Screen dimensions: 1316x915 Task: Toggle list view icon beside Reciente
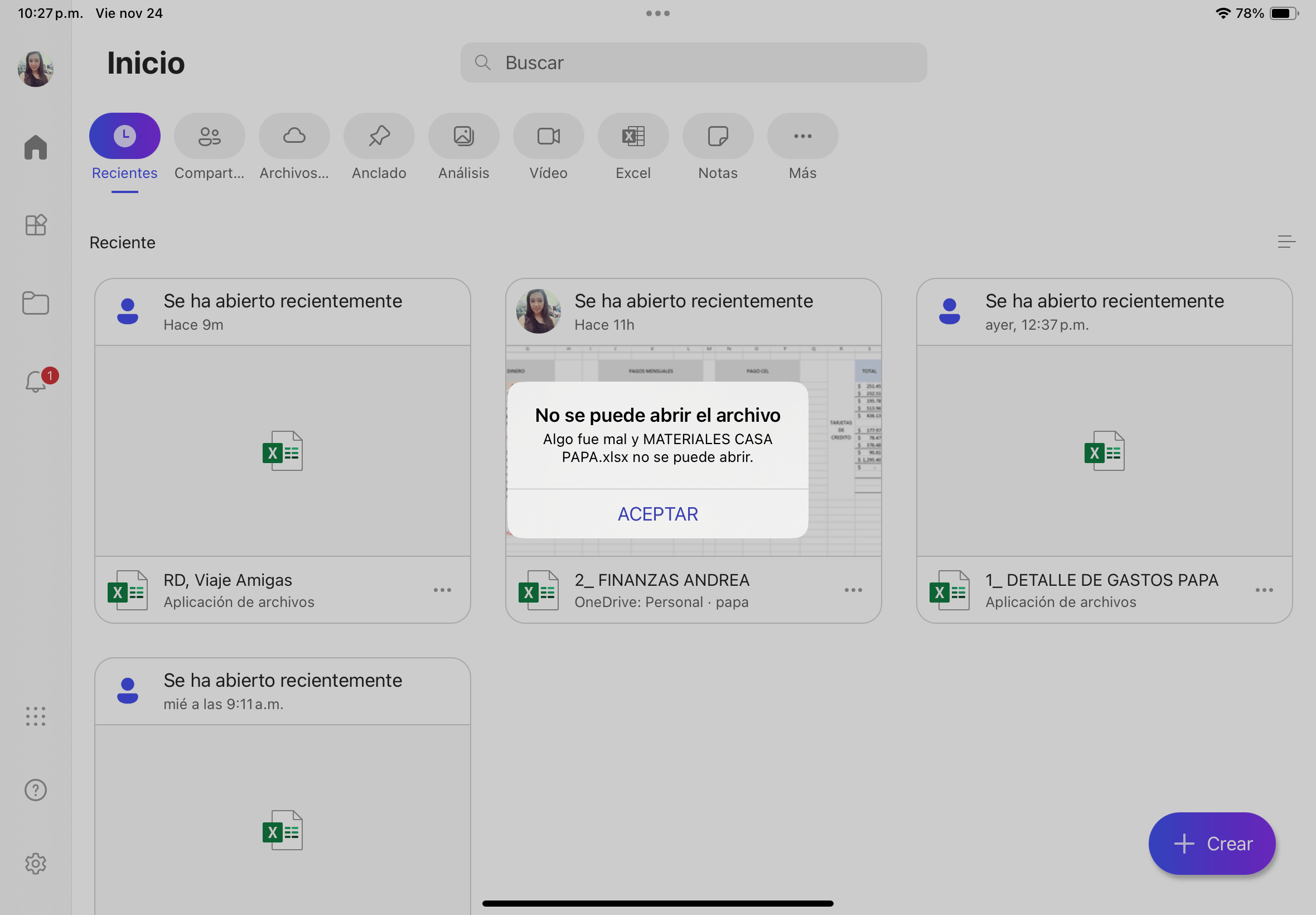tap(1286, 242)
